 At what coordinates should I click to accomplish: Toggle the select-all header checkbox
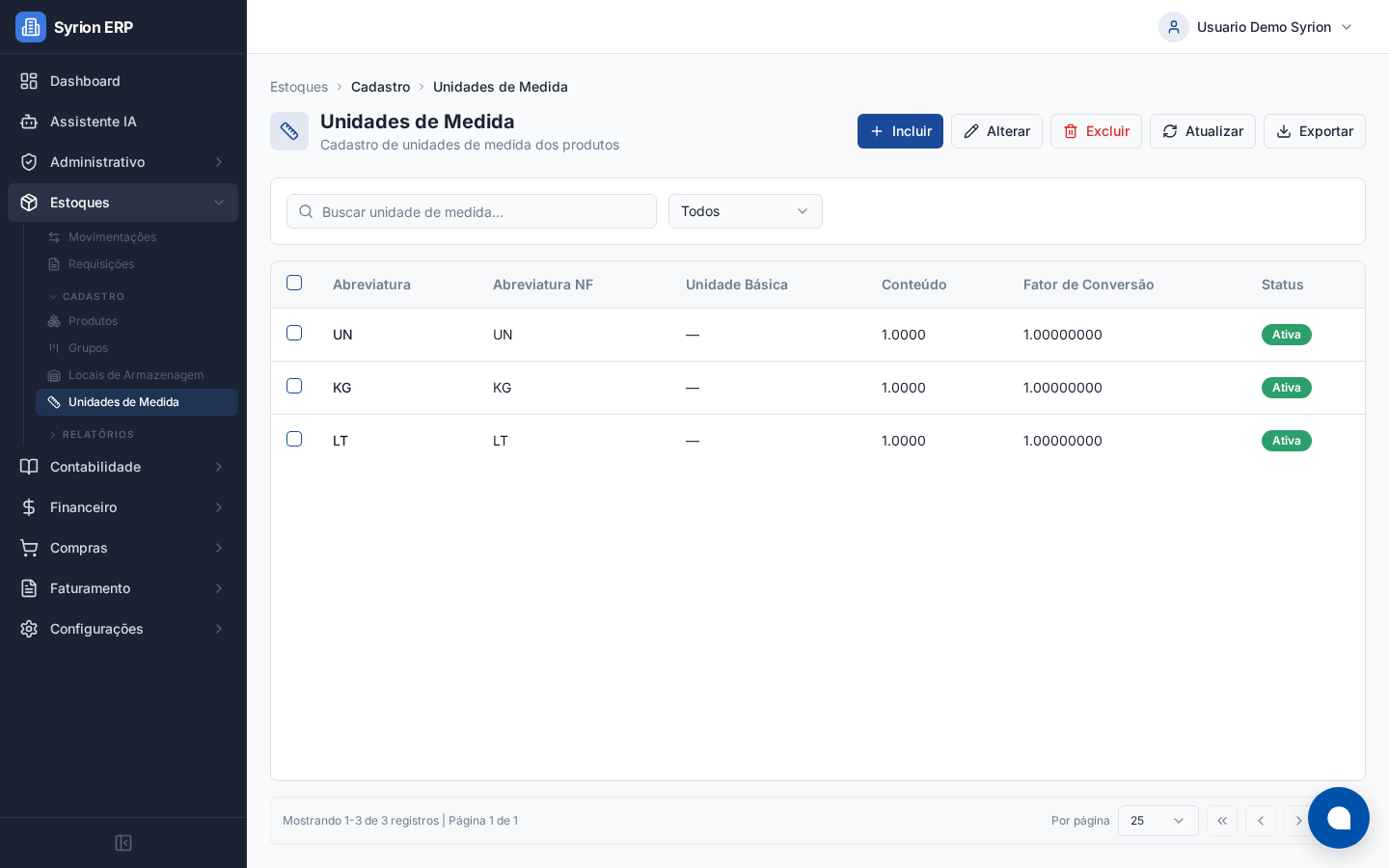click(294, 283)
